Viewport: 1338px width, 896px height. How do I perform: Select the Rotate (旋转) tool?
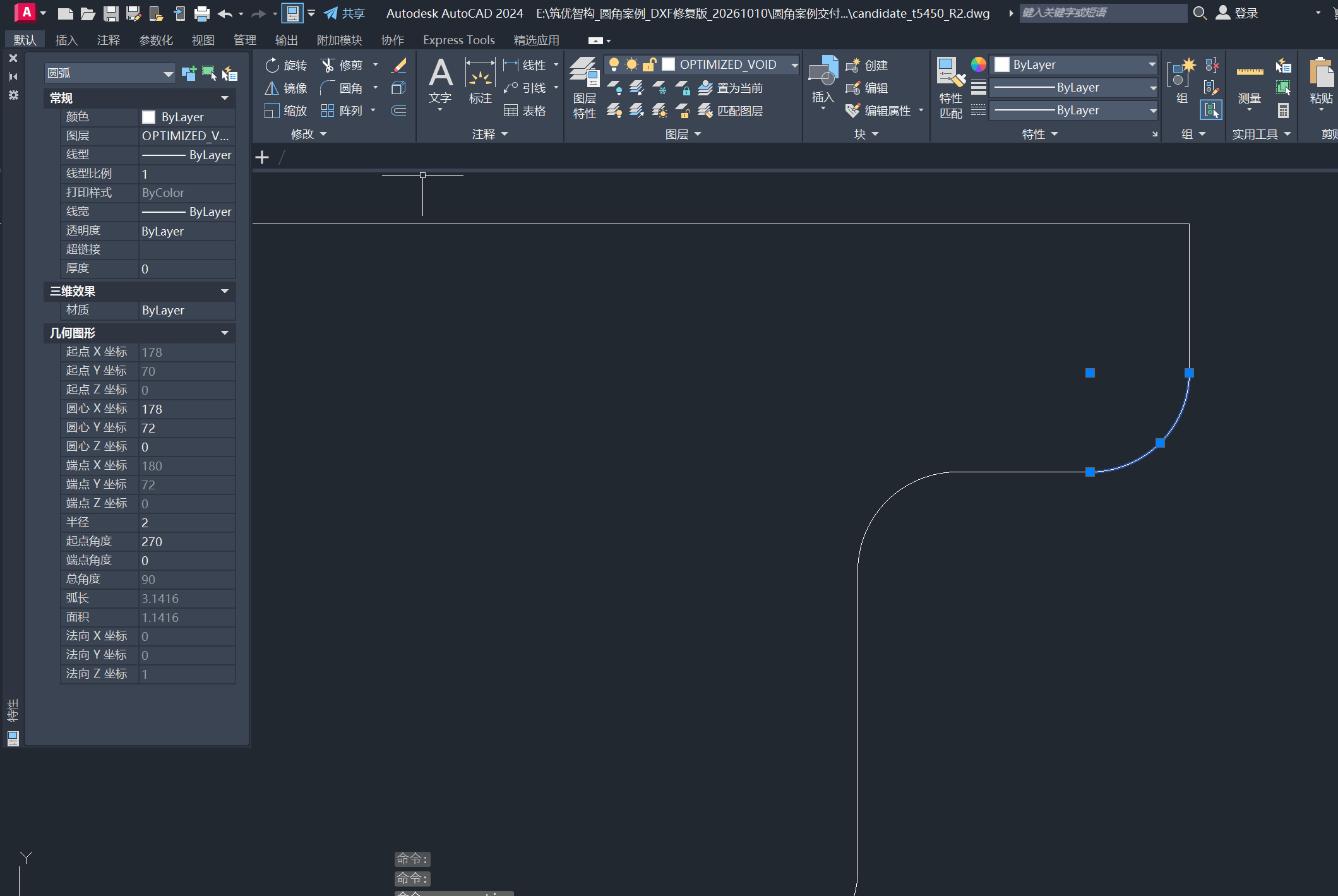pyautogui.click(x=286, y=65)
